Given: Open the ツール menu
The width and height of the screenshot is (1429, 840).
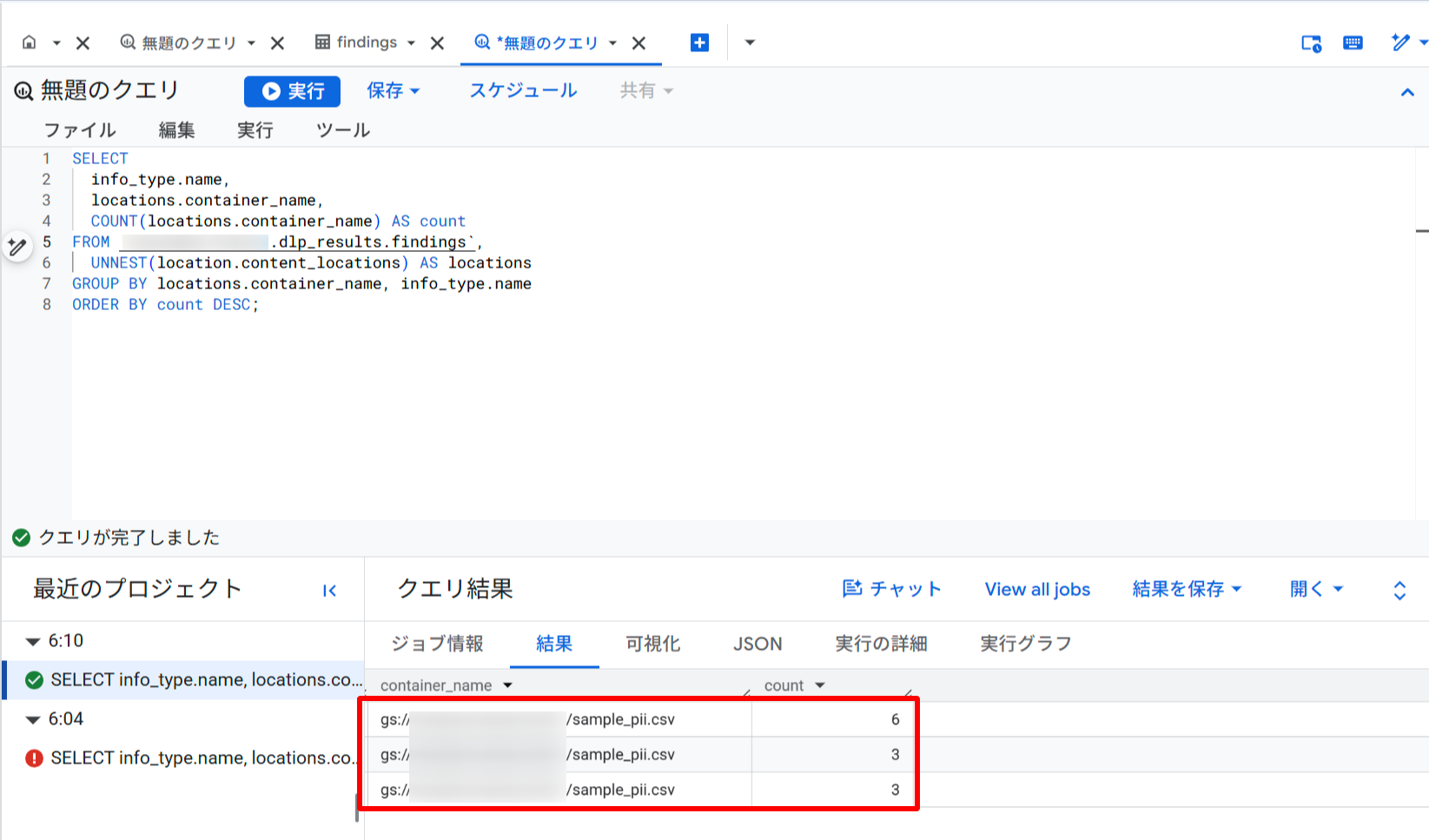Looking at the screenshot, I should (x=343, y=130).
